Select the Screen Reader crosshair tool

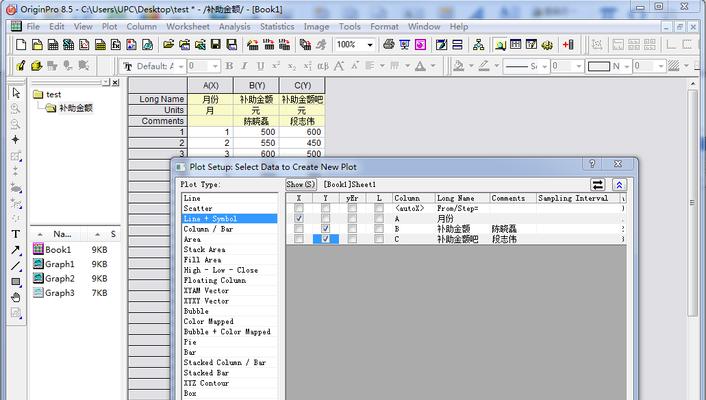(16, 139)
